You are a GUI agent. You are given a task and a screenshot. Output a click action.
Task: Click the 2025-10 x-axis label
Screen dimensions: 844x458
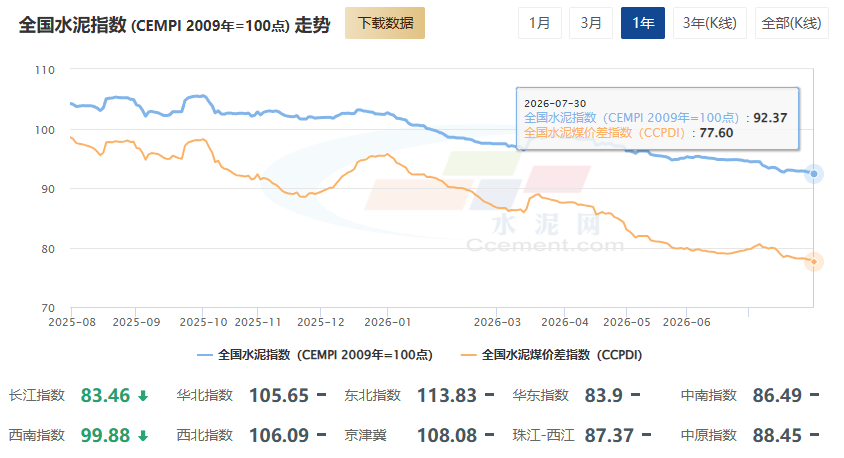point(203,322)
